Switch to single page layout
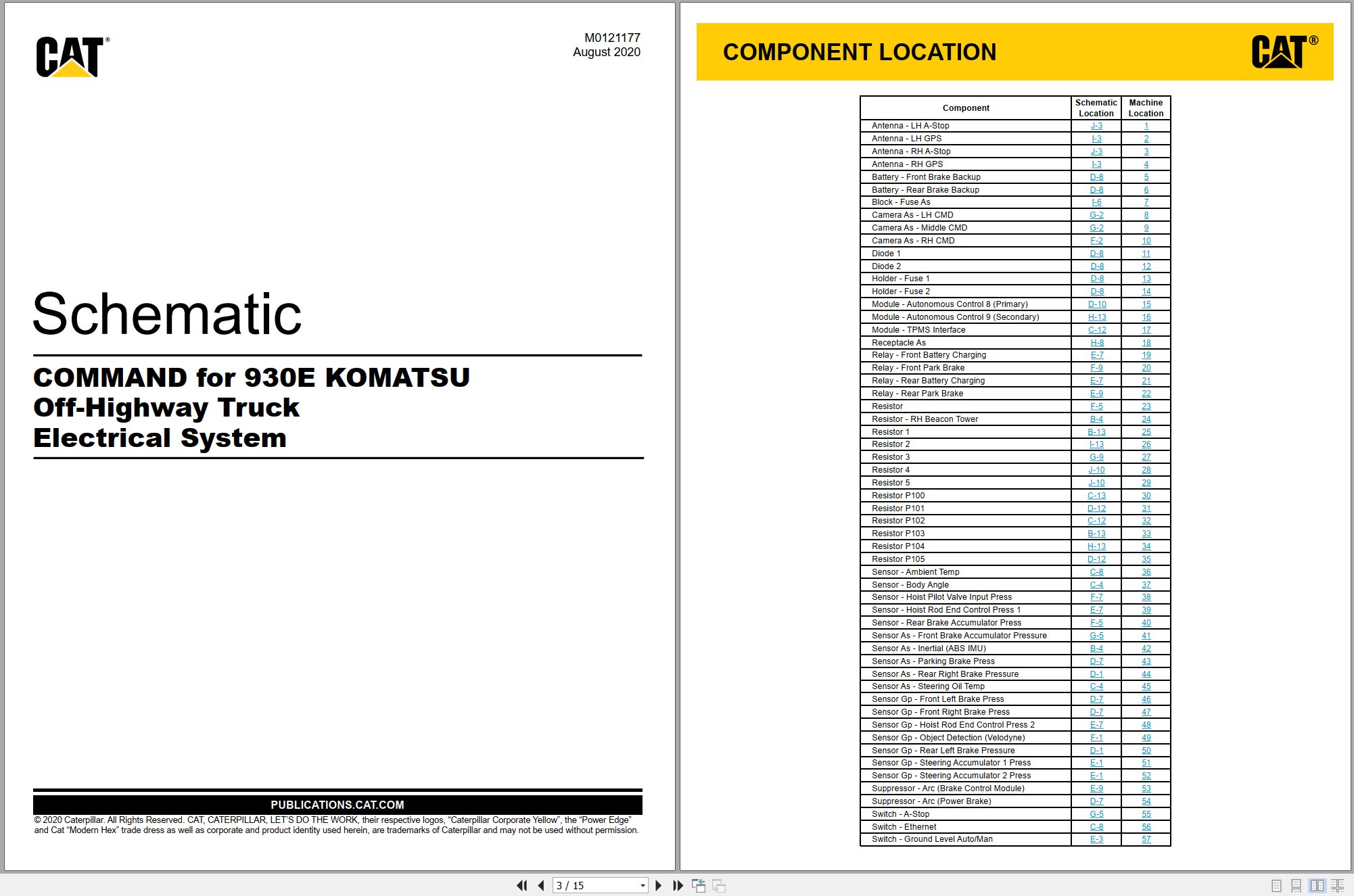 [1276, 885]
